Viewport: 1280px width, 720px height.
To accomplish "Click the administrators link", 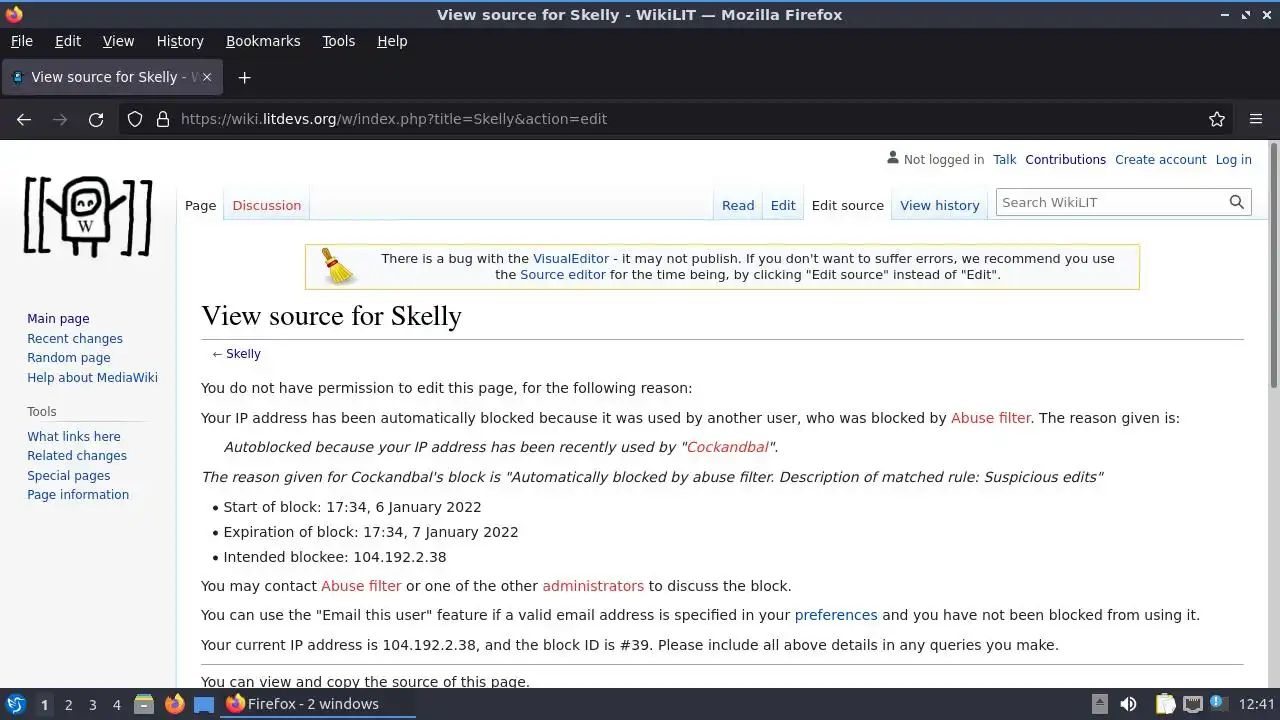I will (x=593, y=586).
